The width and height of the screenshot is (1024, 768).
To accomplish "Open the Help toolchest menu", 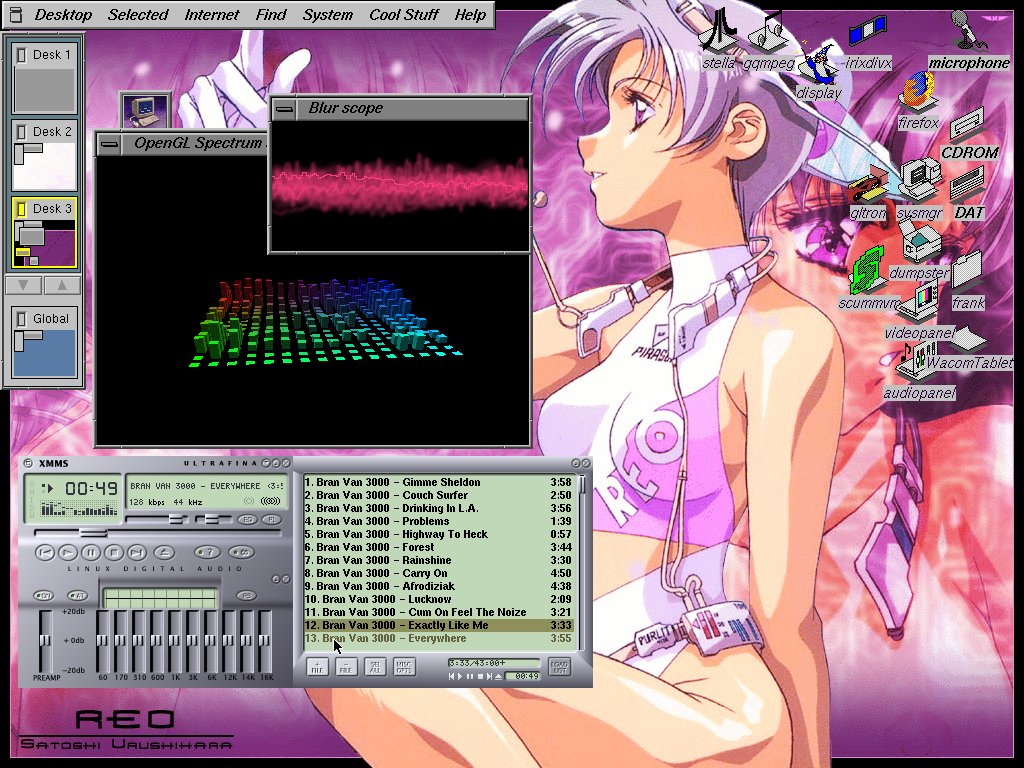I will (470, 14).
